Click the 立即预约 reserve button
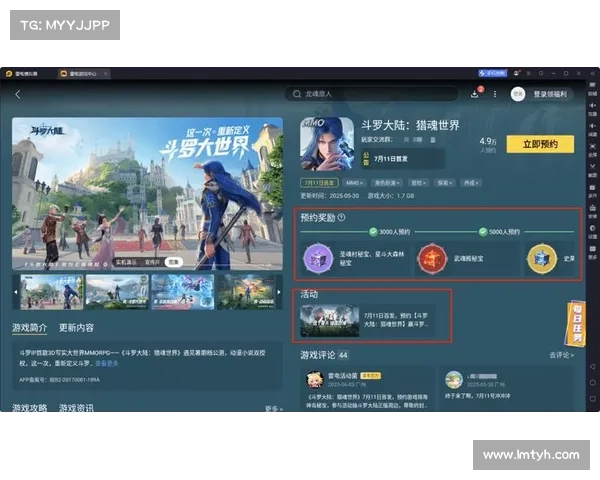Screen dimensions: 600x480 (540, 144)
